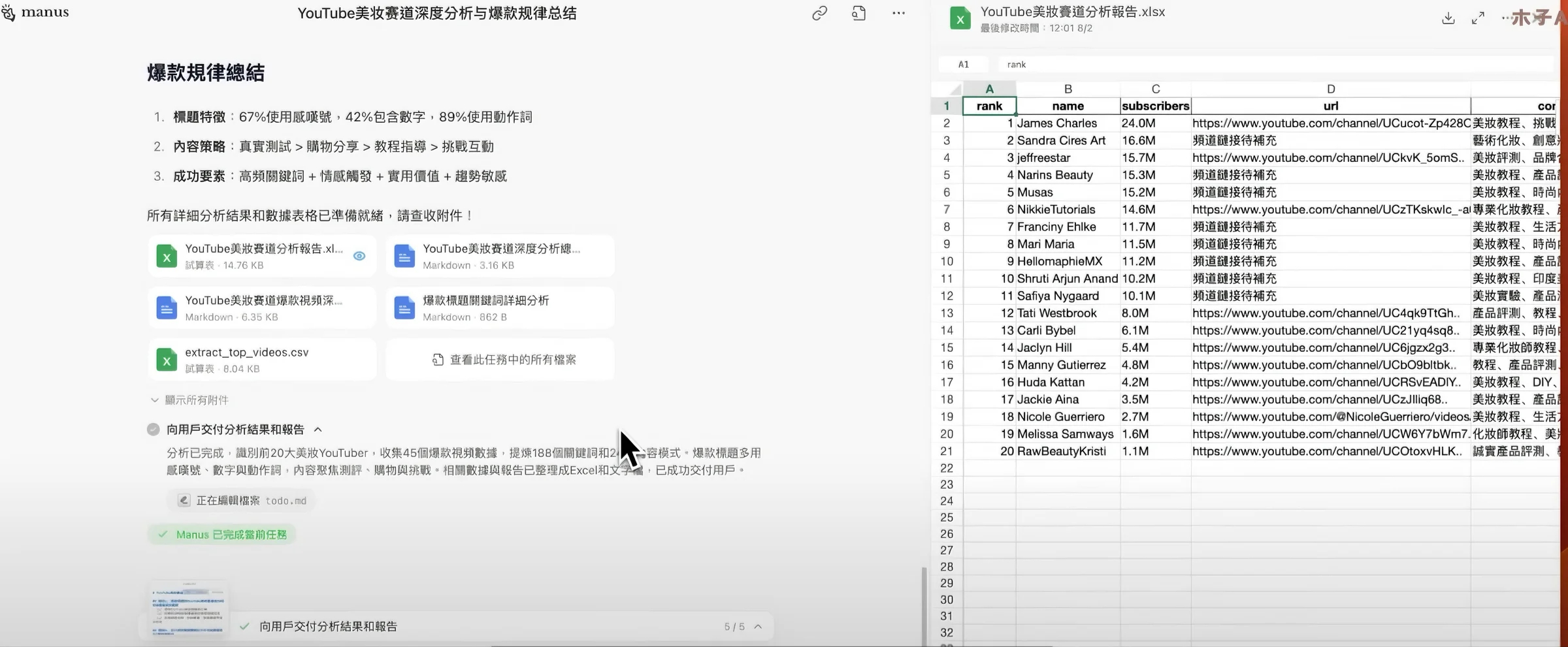The width and height of the screenshot is (1568, 647).
Task: Select column B header
Action: [x=1068, y=89]
